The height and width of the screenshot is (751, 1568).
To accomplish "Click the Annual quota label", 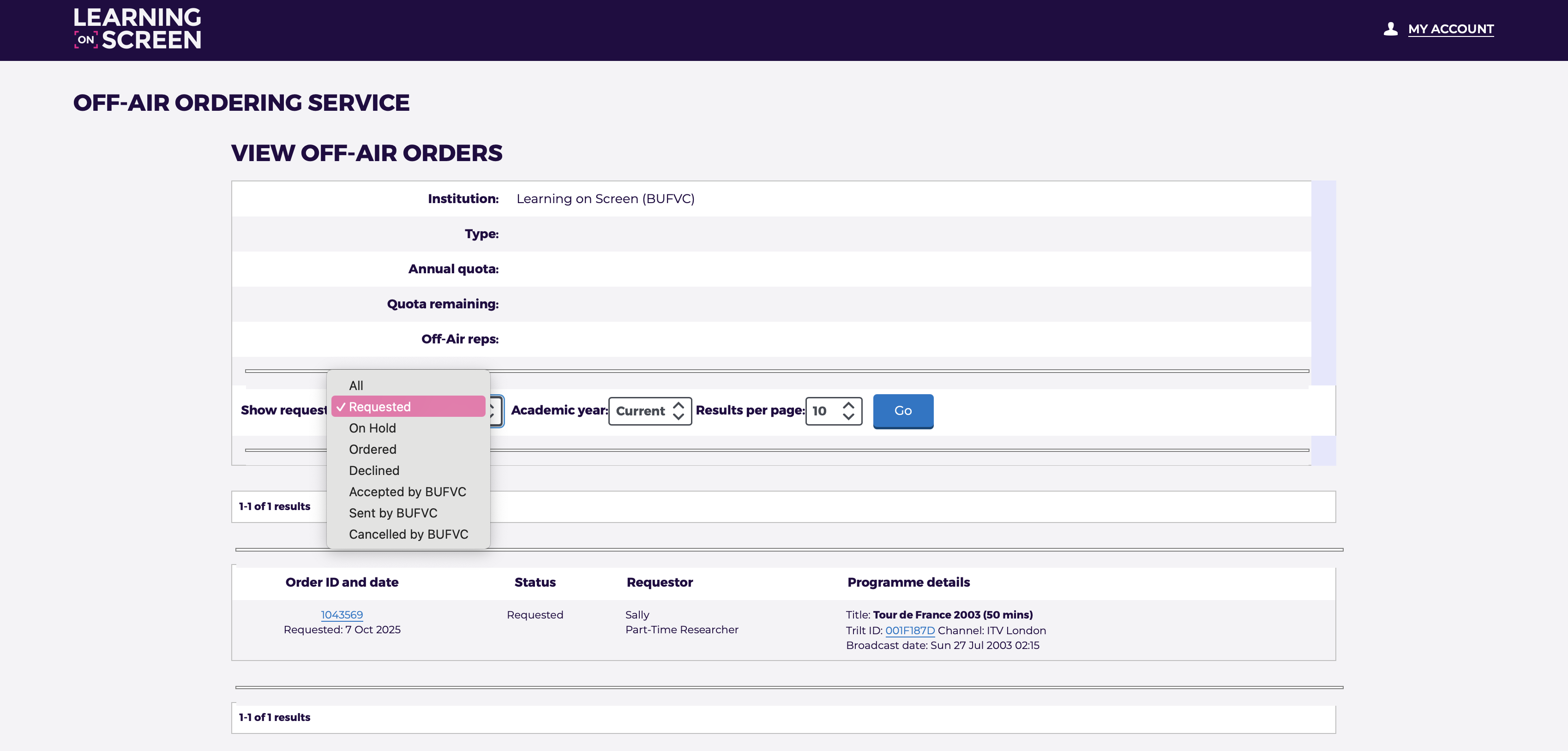I will [x=453, y=269].
